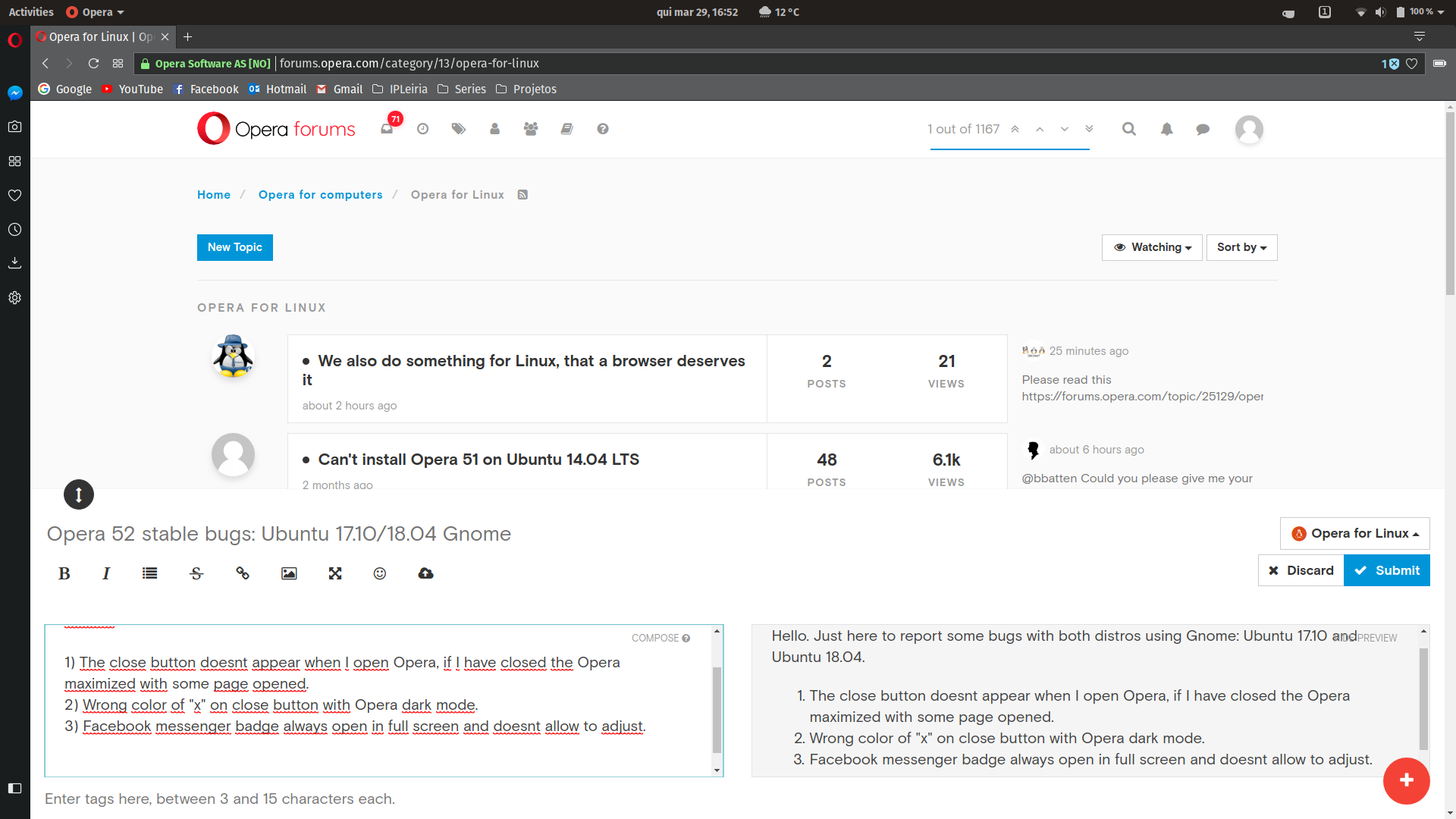Open unread topics inbox icon

pyautogui.click(x=388, y=128)
